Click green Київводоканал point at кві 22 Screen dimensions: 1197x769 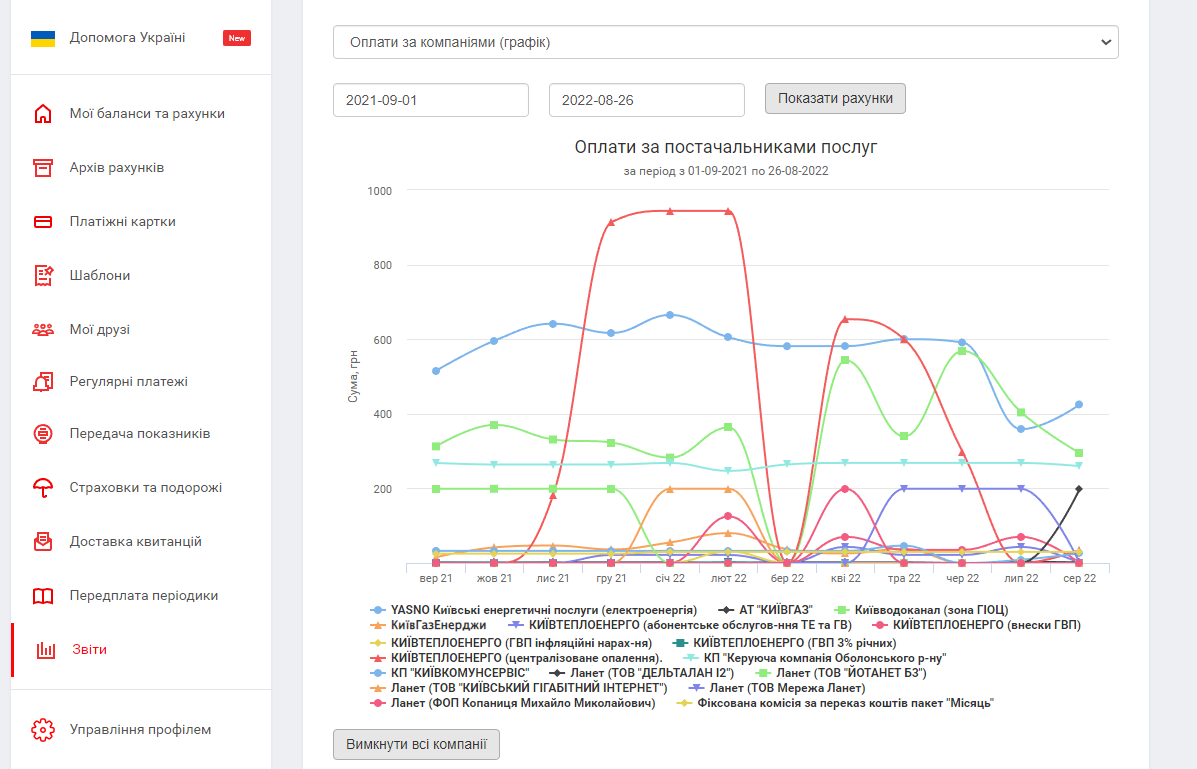845,360
